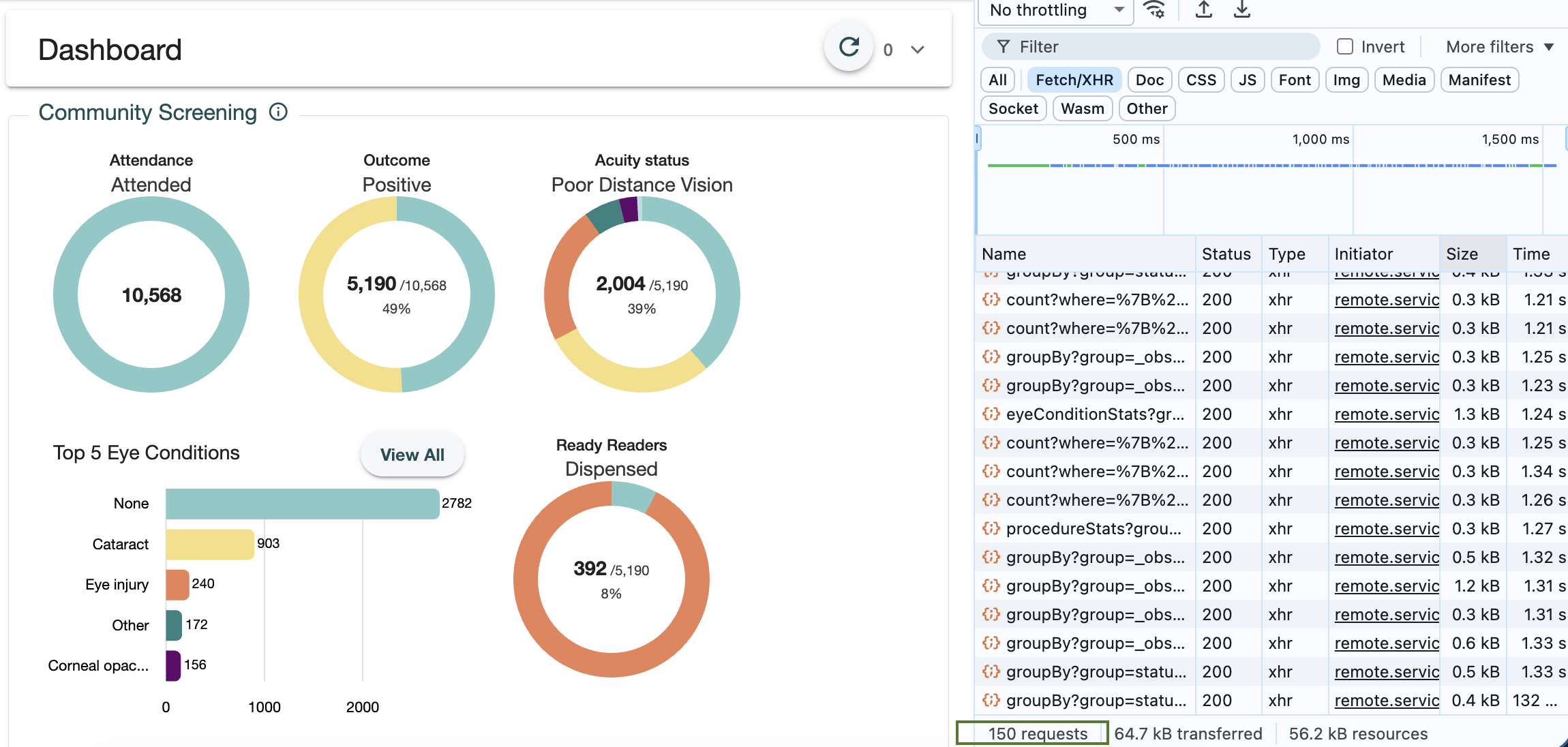Select the All request type filter
This screenshot has width=1568, height=747.
click(x=998, y=80)
